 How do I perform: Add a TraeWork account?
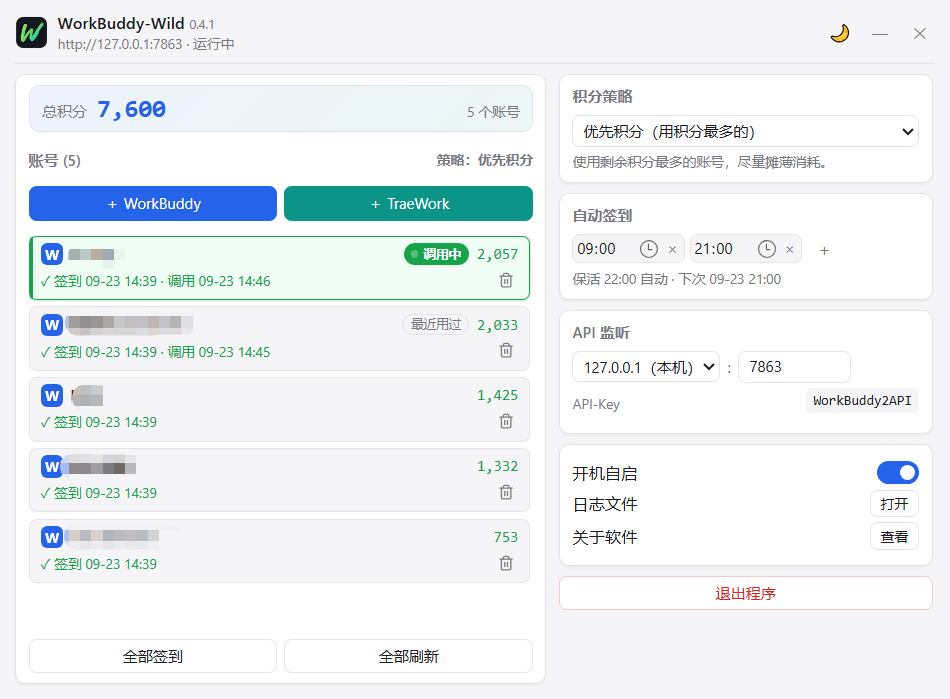tap(408, 204)
